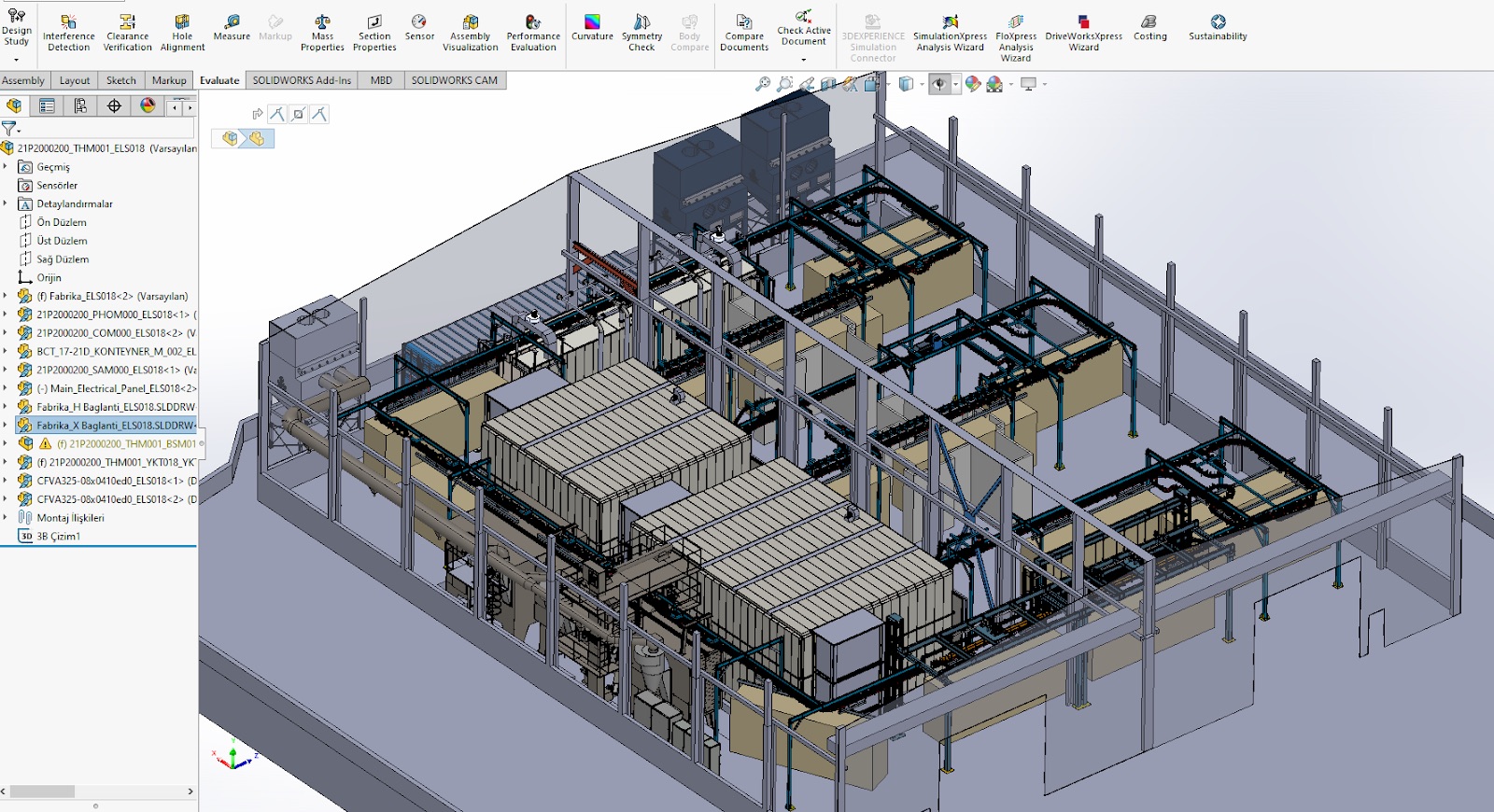Viewport: 1494px width, 812px height.
Task: Open the Check Active Document dropdown arrow
Action: pos(804,60)
